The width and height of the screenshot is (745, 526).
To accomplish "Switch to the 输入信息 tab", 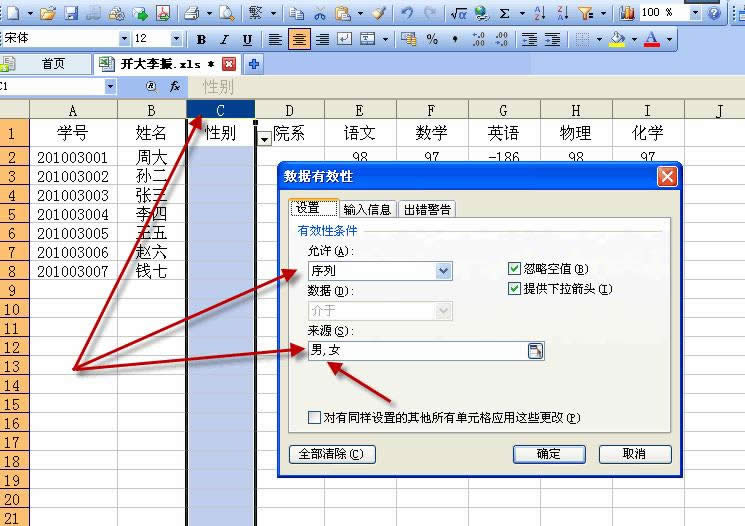I will [367, 209].
